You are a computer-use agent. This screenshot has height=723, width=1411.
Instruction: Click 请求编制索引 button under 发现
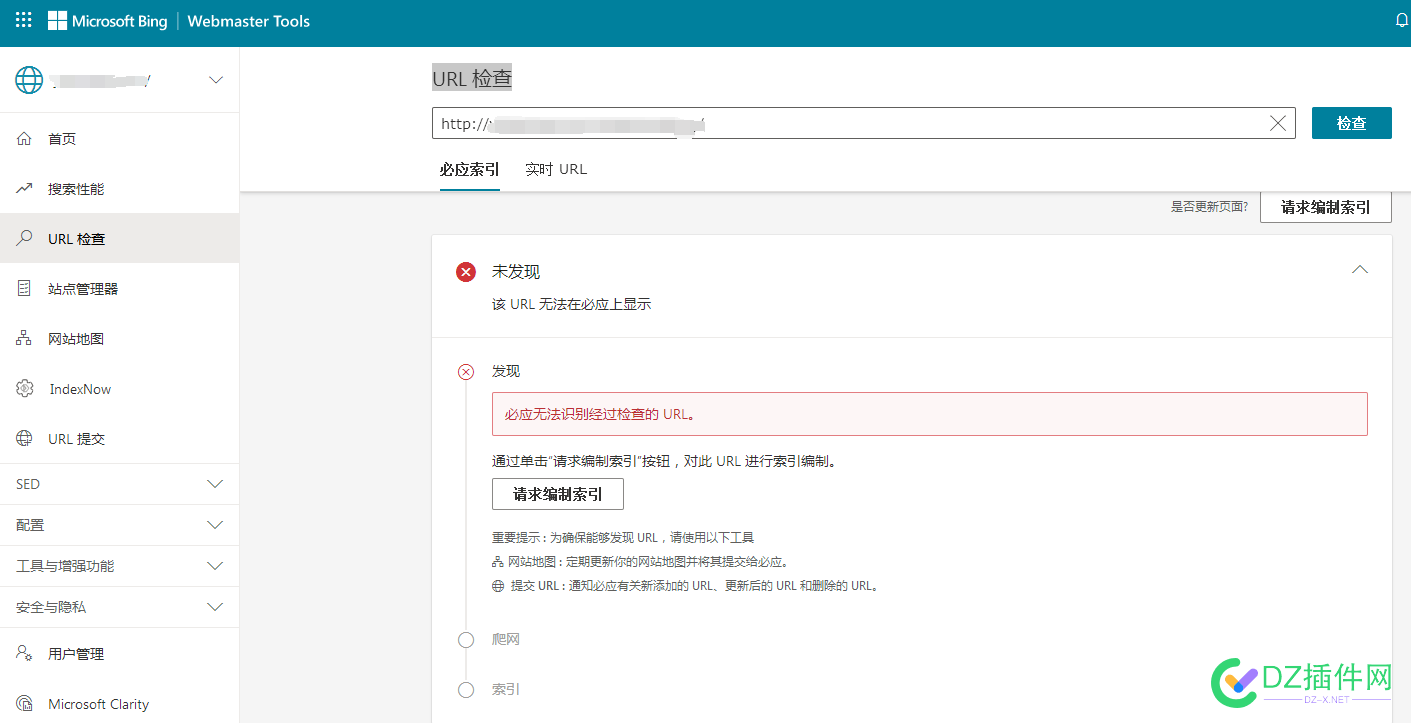pos(557,494)
